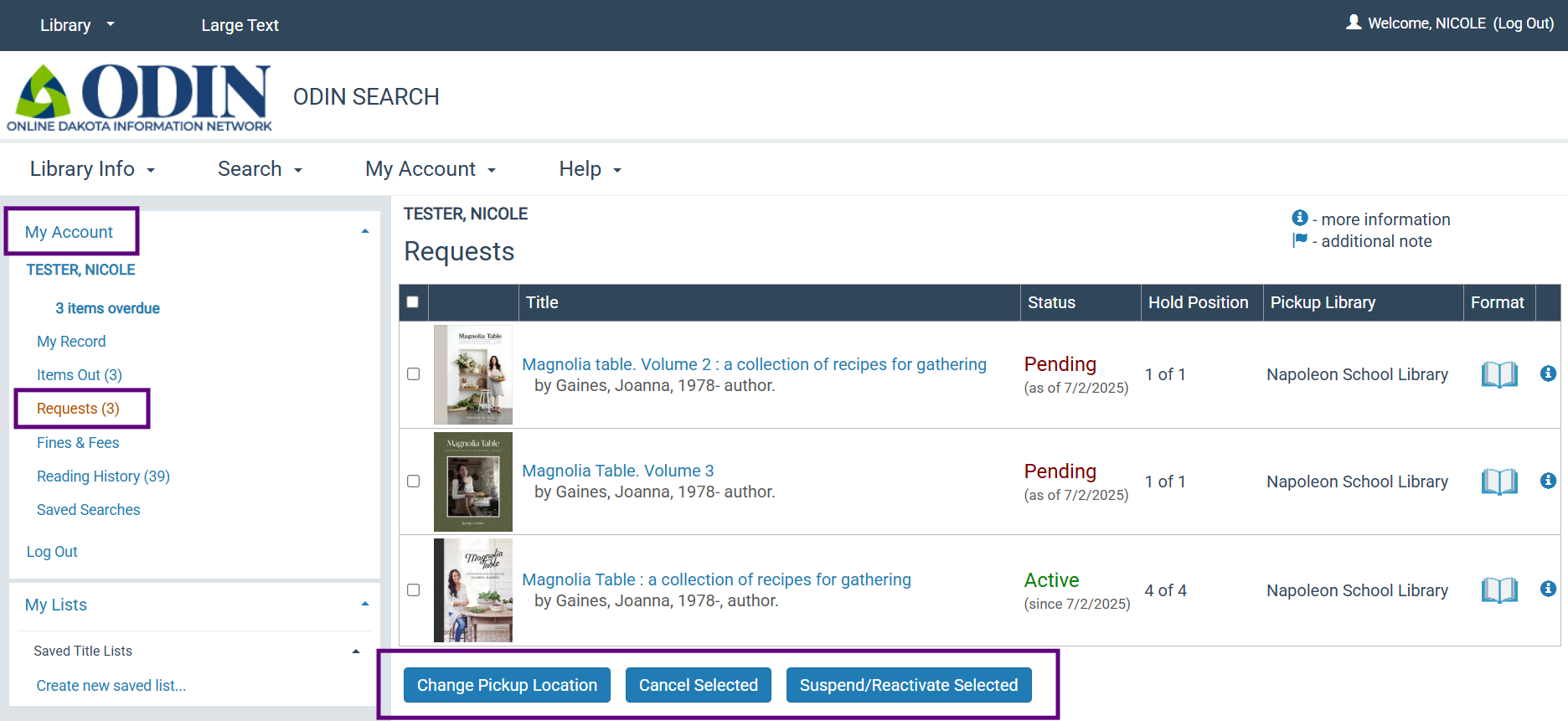The image size is (1568, 721).
Task: Open Saved Searches in sidebar
Action: pos(88,510)
